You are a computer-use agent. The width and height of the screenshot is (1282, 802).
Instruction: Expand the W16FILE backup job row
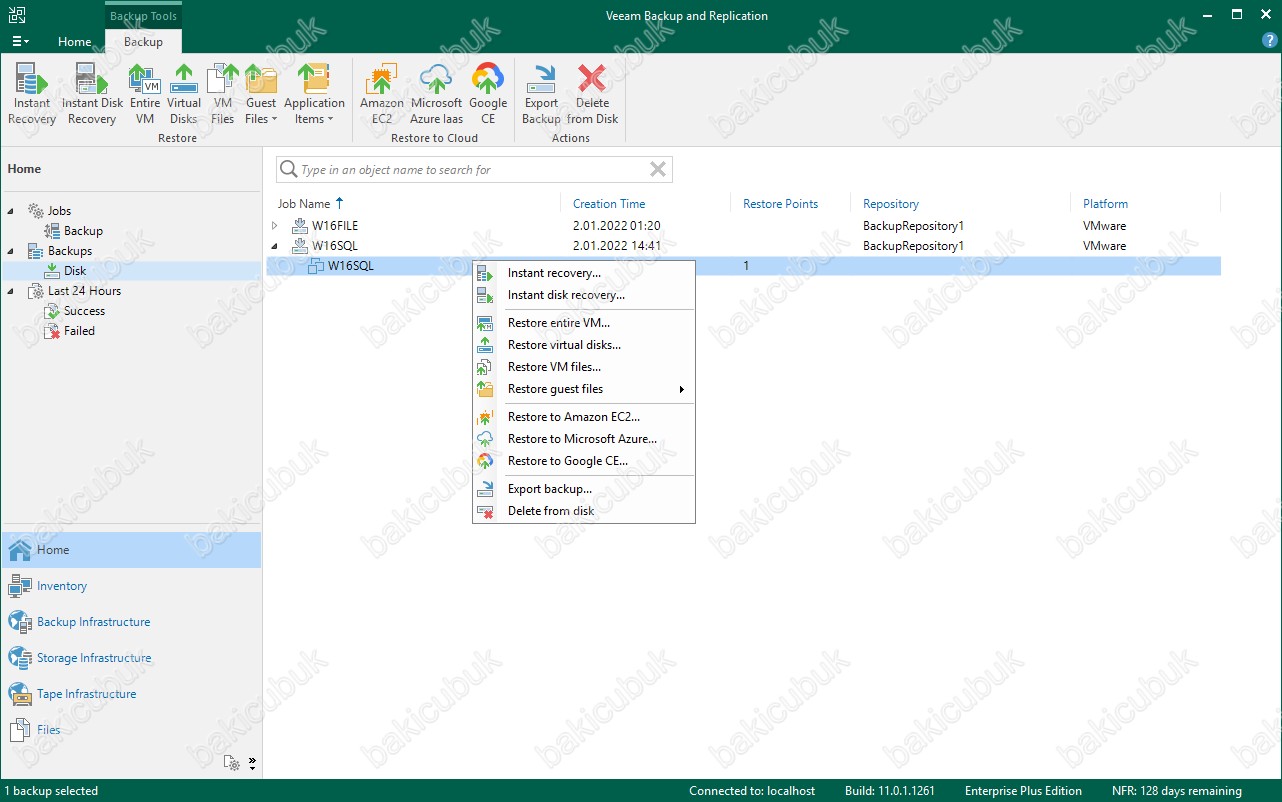pyautogui.click(x=275, y=226)
